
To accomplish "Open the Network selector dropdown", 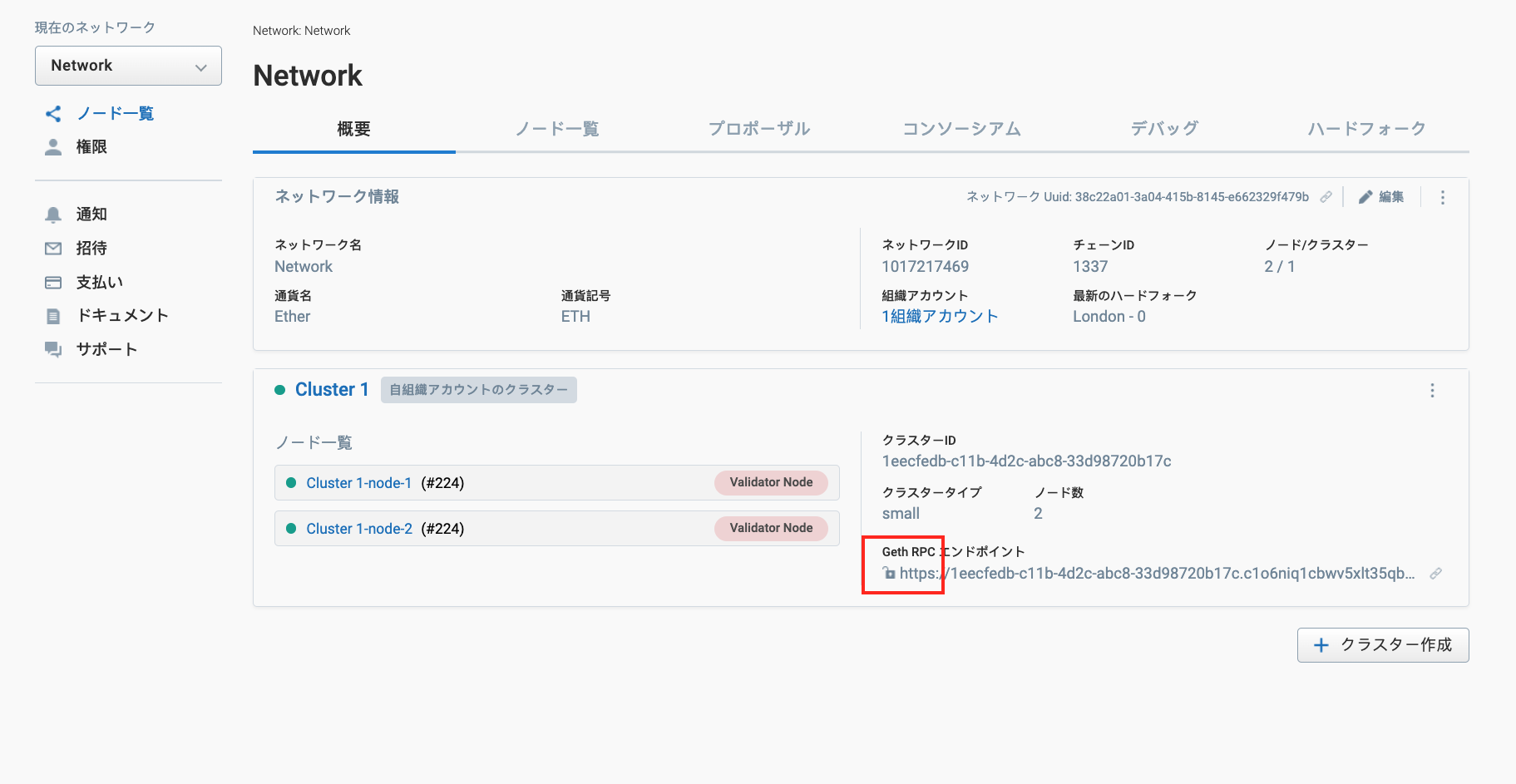I will (128, 66).
